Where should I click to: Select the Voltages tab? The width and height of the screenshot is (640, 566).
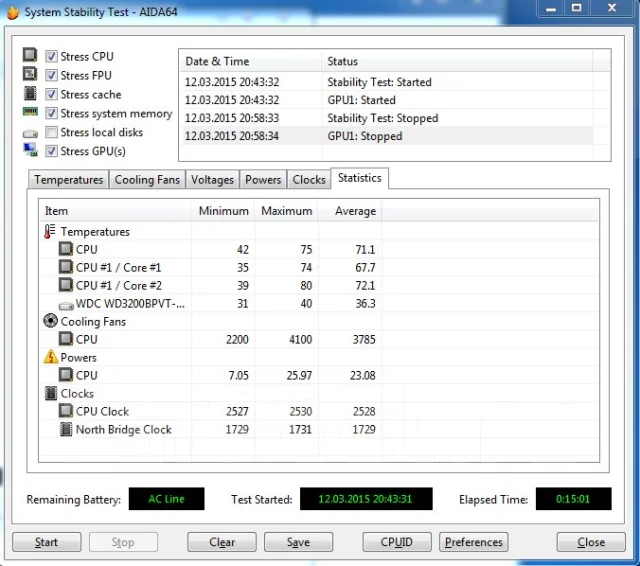[x=212, y=180]
